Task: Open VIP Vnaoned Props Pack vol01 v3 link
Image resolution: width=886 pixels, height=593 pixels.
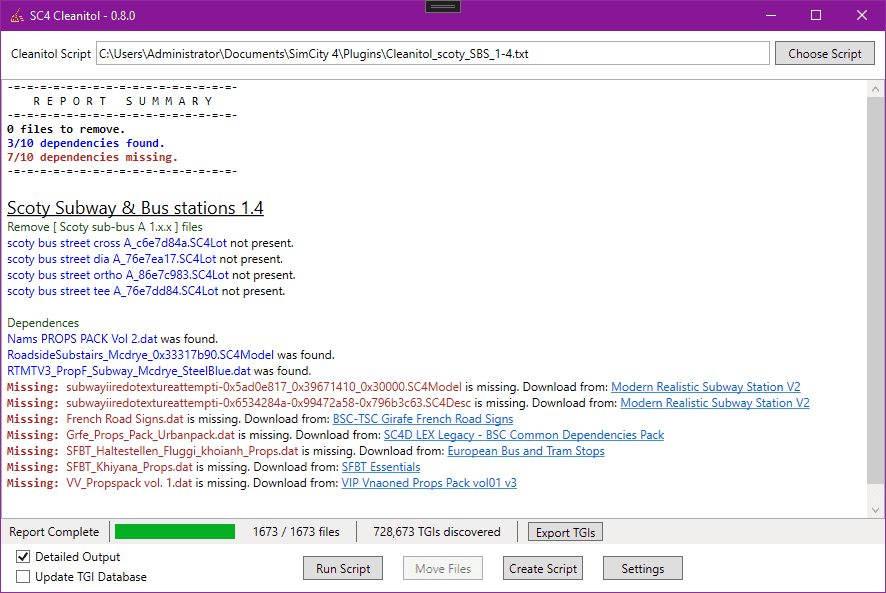Action: click(x=429, y=483)
